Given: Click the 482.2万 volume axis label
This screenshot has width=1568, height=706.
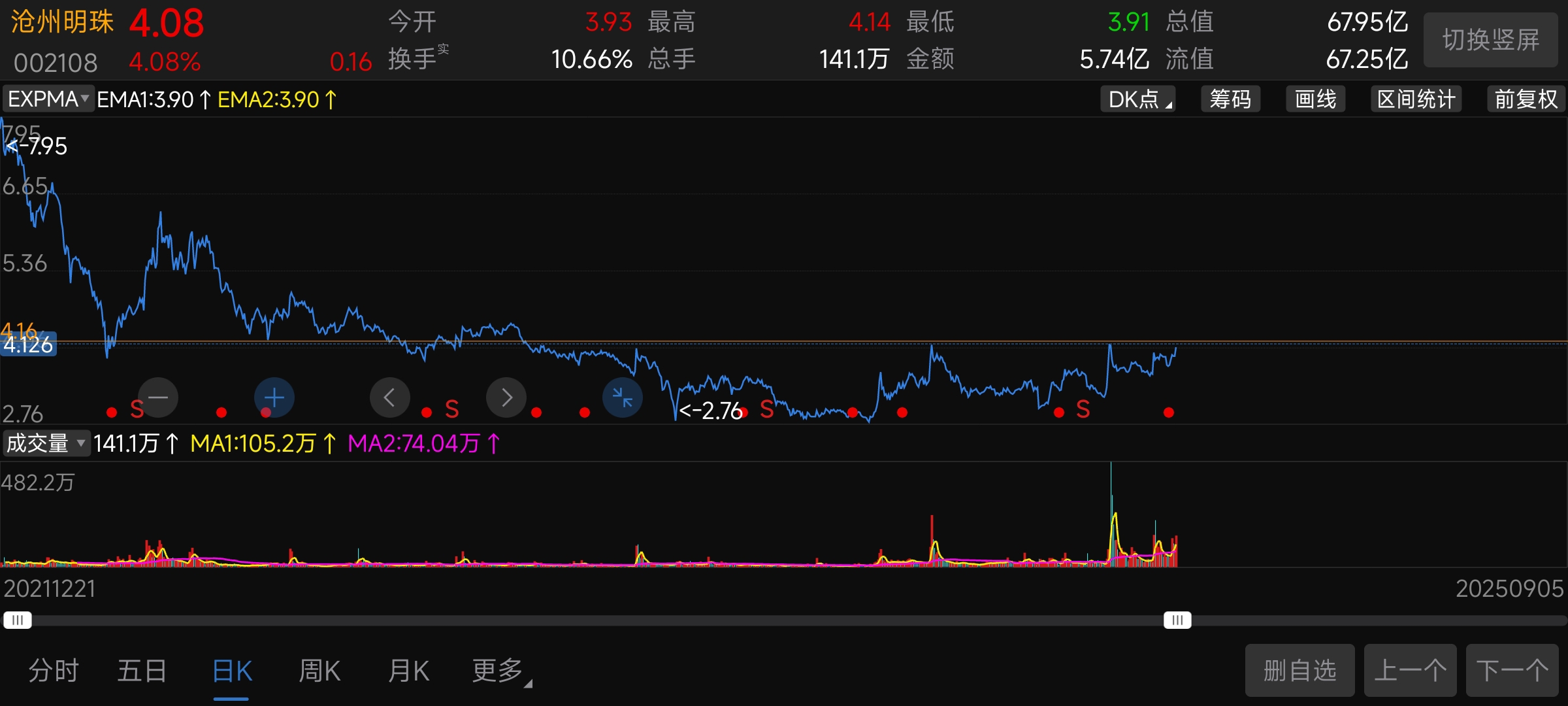Looking at the screenshot, I should click(x=38, y=482).
